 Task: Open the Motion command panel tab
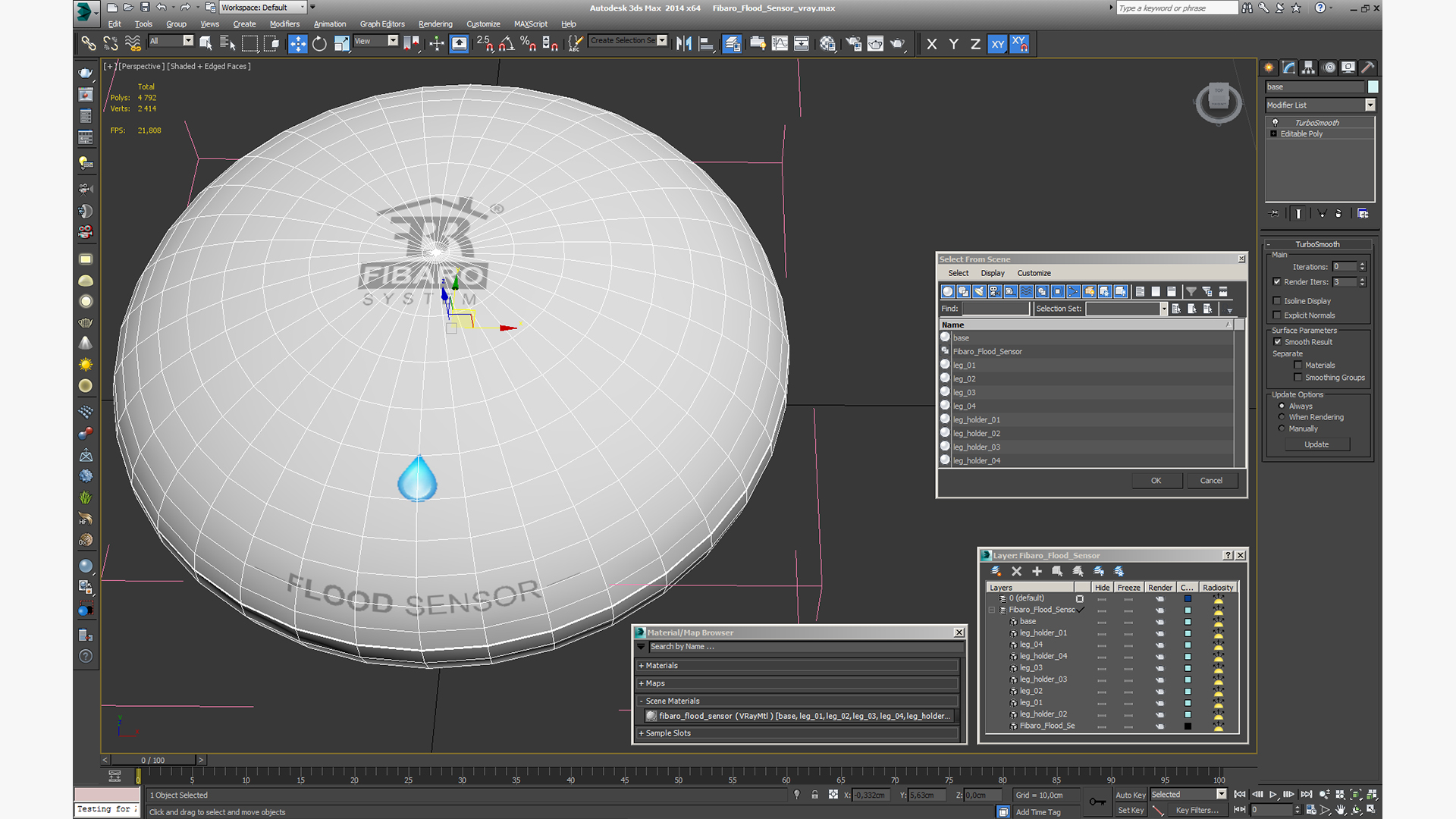pyautogui.click(x=1329, y=67)
